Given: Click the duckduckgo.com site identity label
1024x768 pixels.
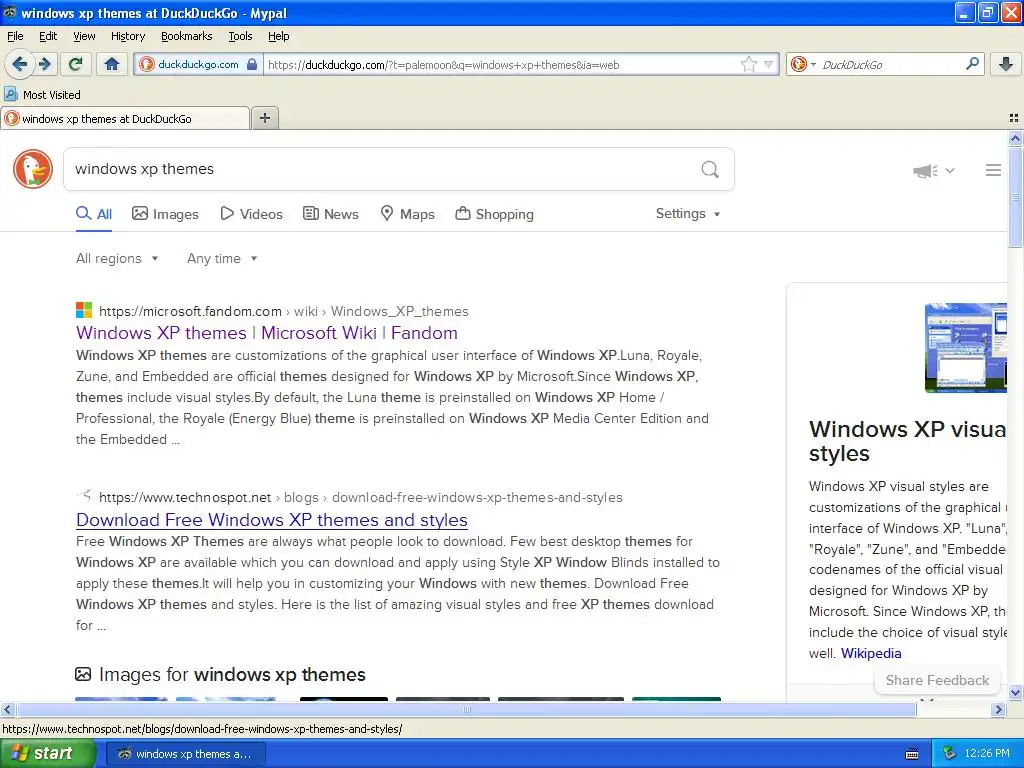Looking at the screenshot, I should [x=198, y=65].
